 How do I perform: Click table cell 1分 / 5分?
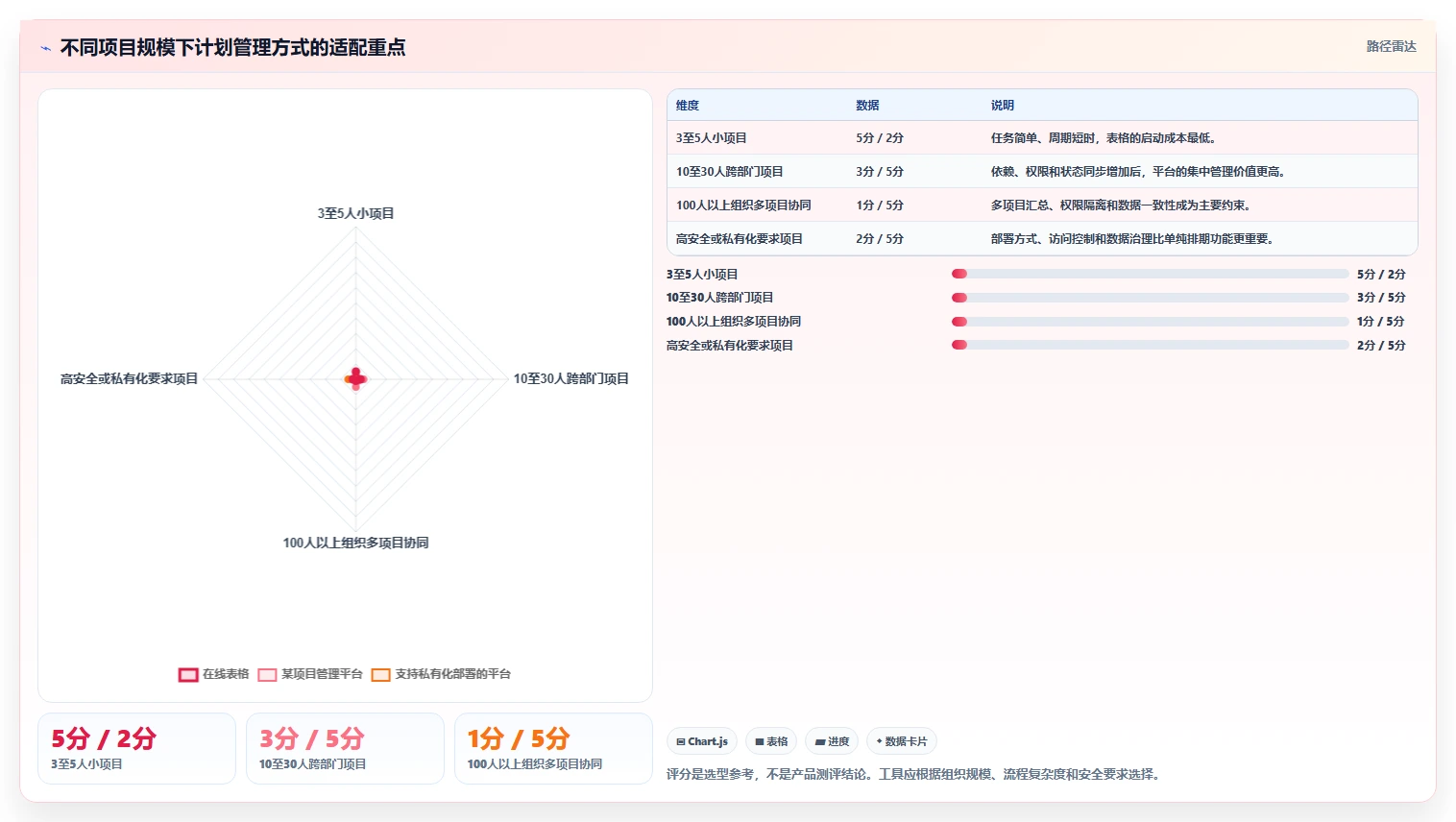point(880,205)
